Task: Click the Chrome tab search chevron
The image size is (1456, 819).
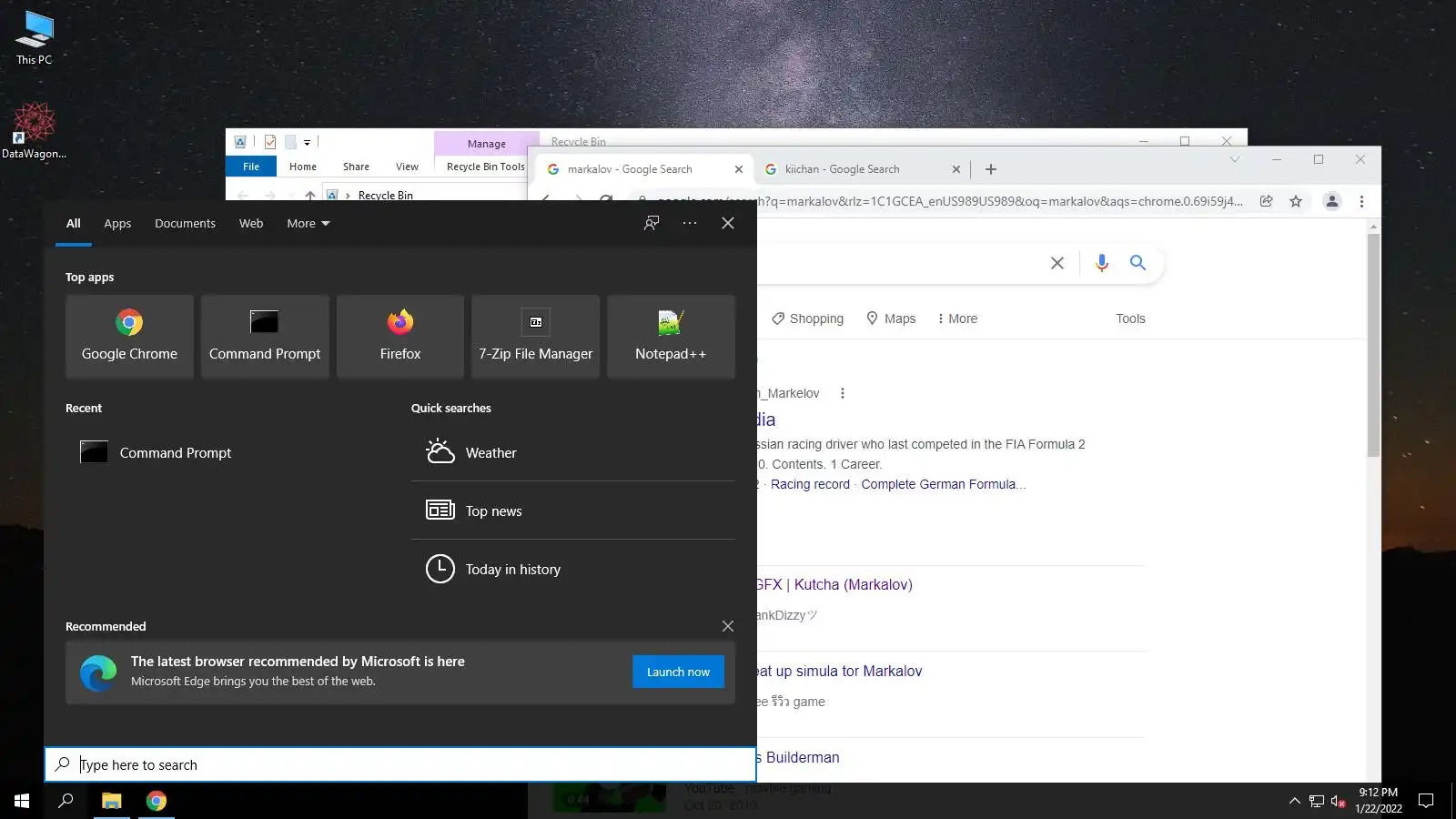Action: [x=1234, y=159]
